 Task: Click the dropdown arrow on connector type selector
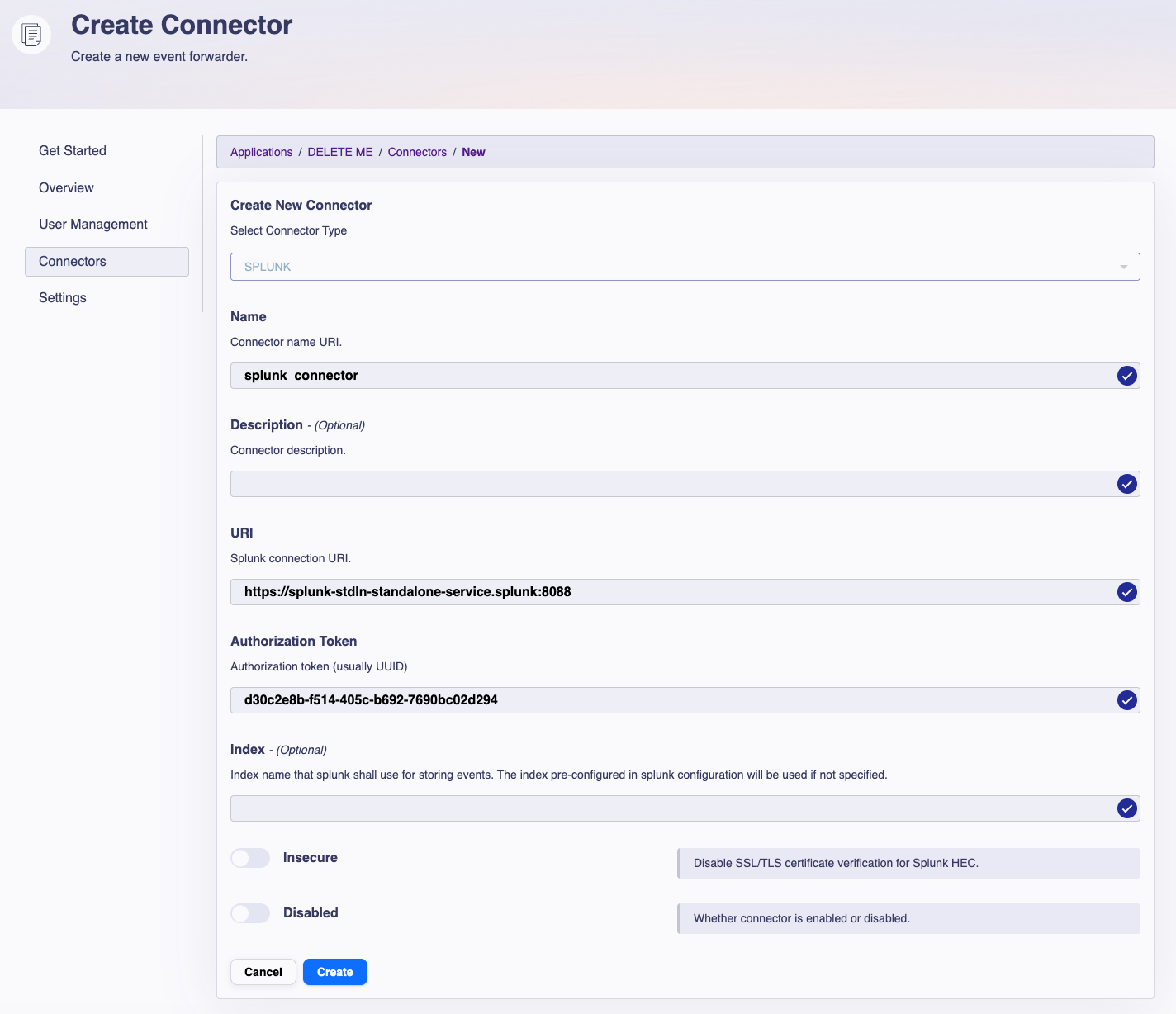pyautogui.click(x=1123, y=266)
